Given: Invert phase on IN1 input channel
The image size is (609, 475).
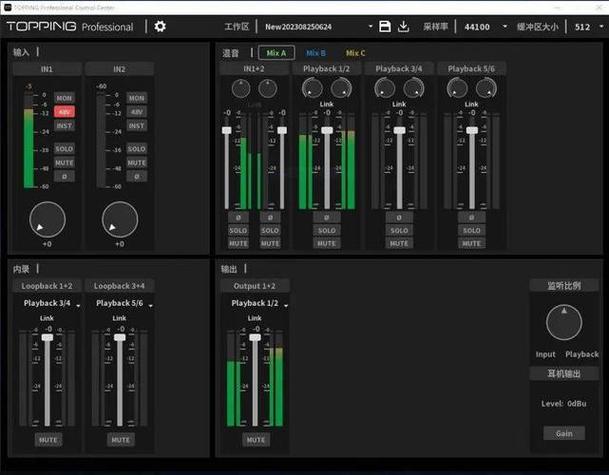Looking at the screenshot, I should (64, 176).
